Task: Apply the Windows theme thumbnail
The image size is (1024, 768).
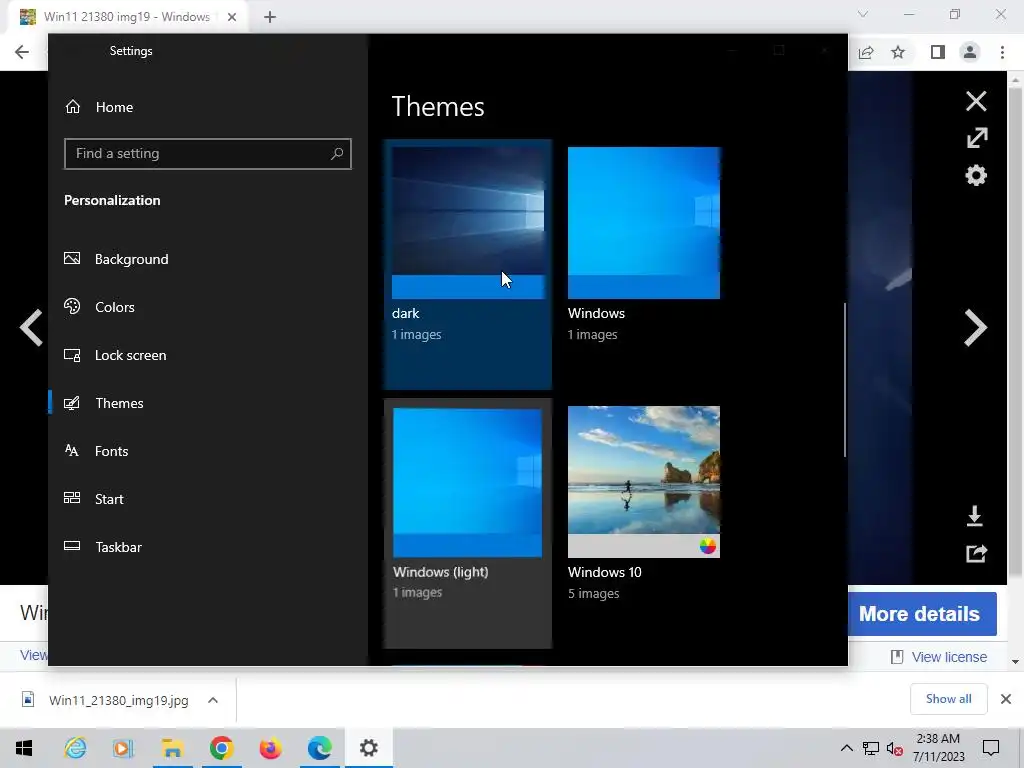Action: coord(644,223)
